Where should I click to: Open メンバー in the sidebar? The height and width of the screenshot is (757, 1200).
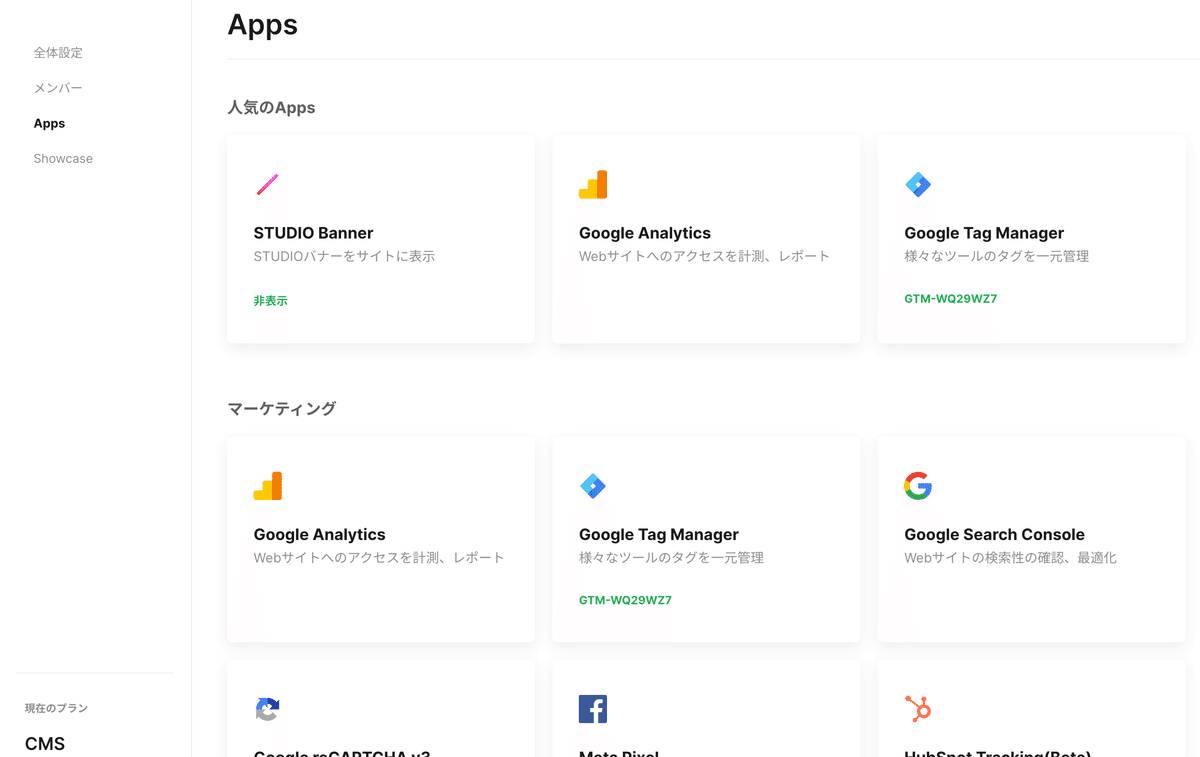coord(58,88)
